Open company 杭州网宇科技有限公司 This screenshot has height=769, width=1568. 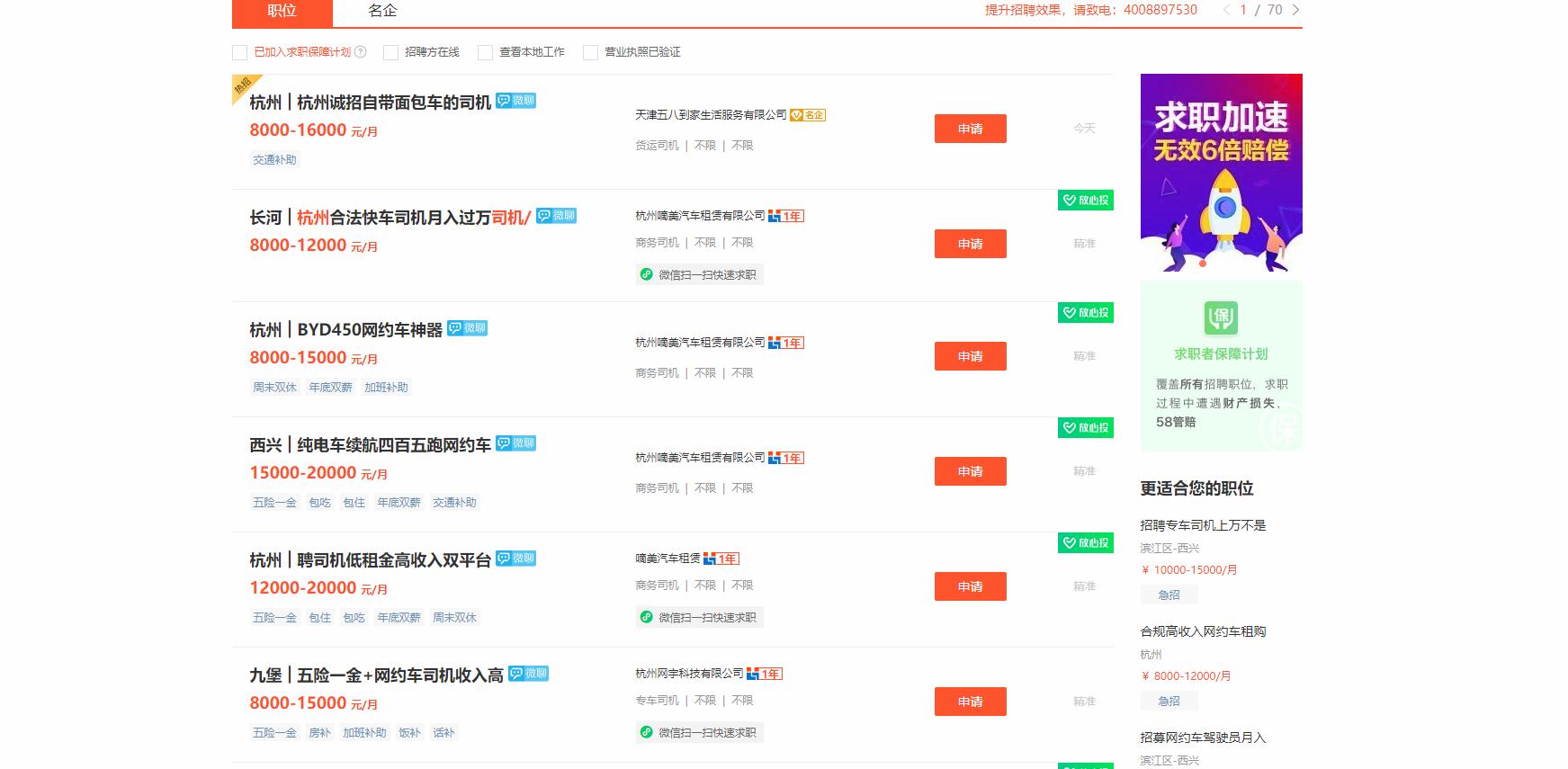coord(689,674)
